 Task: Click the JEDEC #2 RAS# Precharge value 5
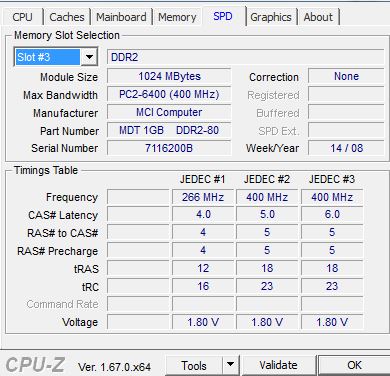click(x=267, y=250)
